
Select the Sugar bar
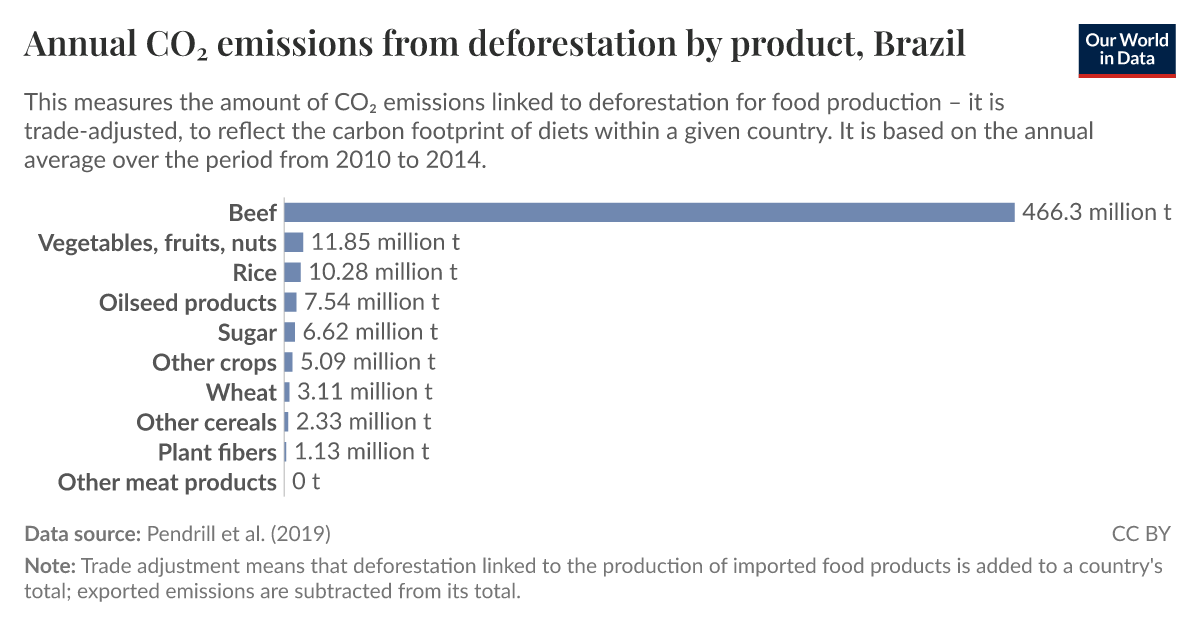click(290, 332)
